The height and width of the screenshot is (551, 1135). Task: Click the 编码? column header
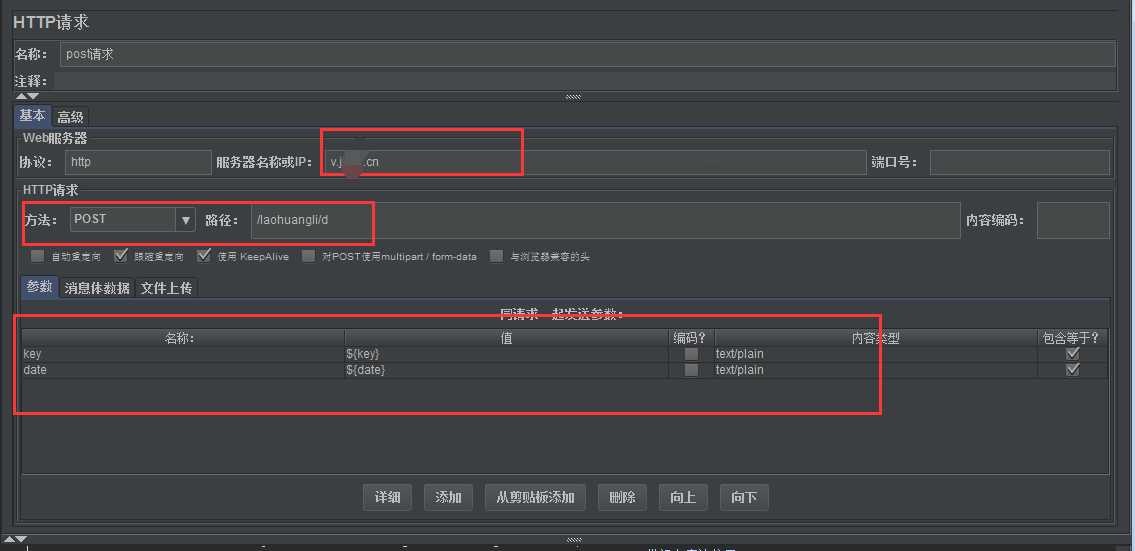691,338
